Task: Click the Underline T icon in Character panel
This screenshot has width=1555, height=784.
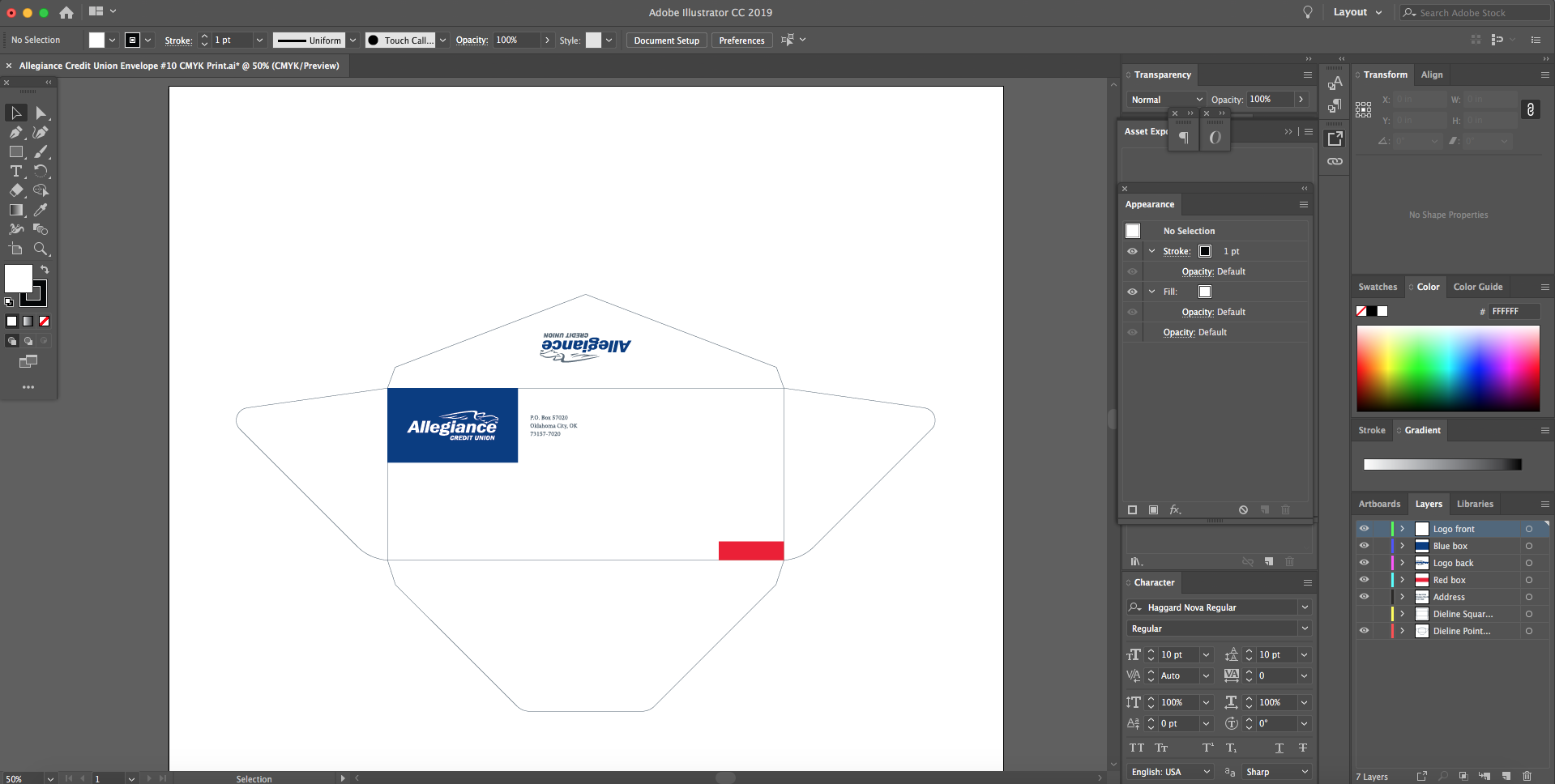Action: coord(1279,748)
